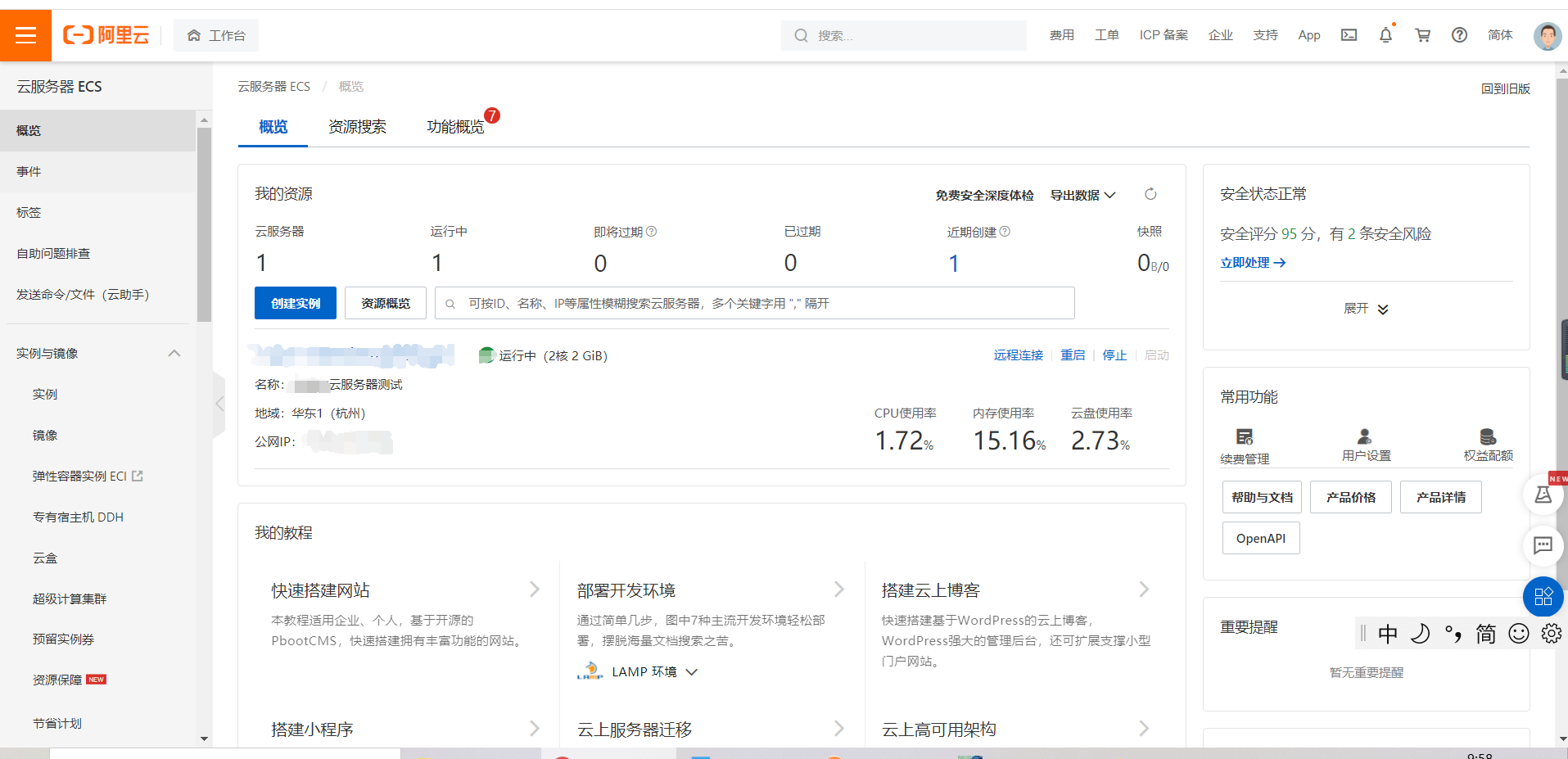Click the 即将过期 help icon
Image resolution: width=1568 pixels, height=759 pixels.
652,232
